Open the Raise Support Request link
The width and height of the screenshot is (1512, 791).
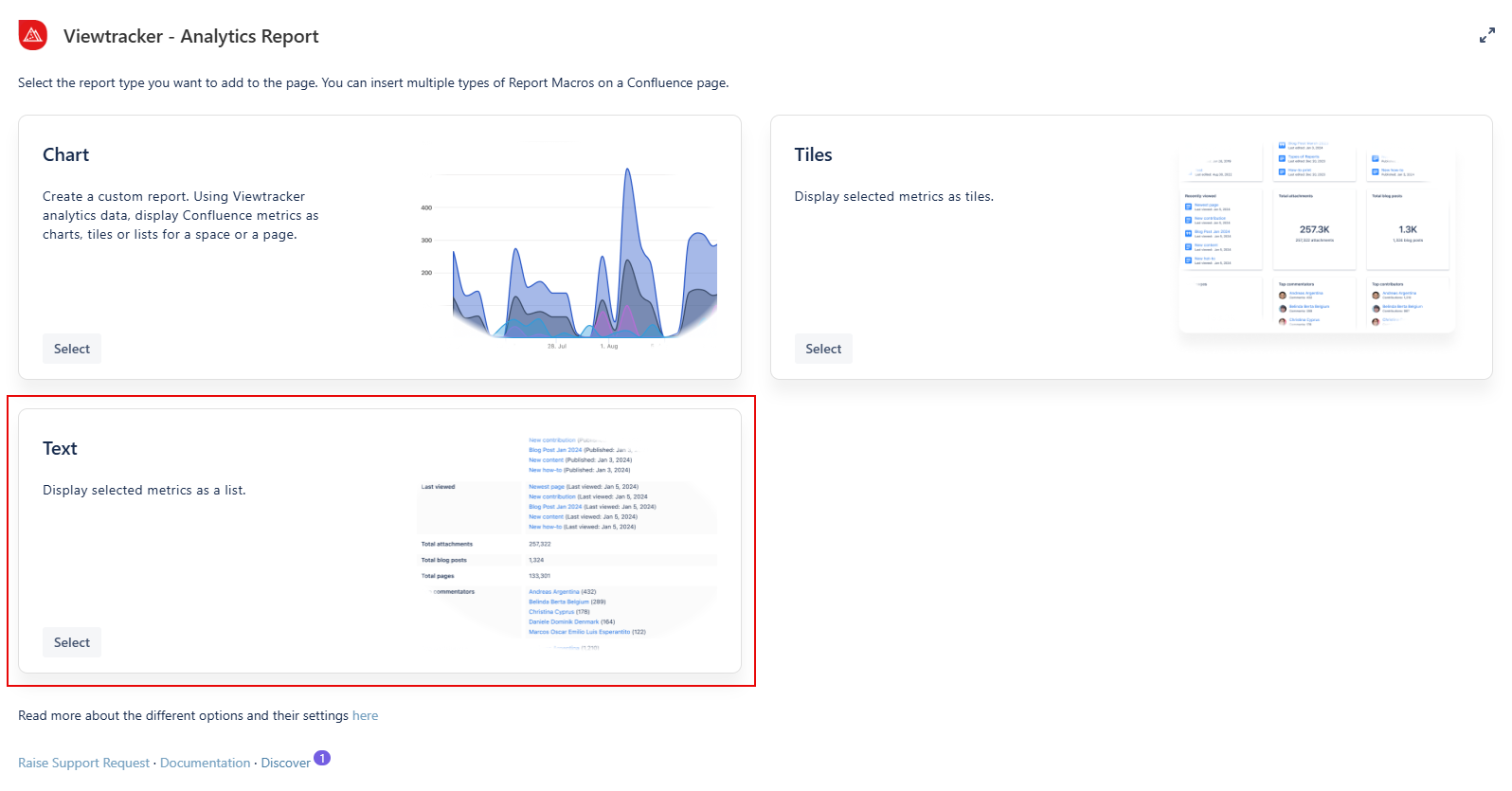[83, 763]
